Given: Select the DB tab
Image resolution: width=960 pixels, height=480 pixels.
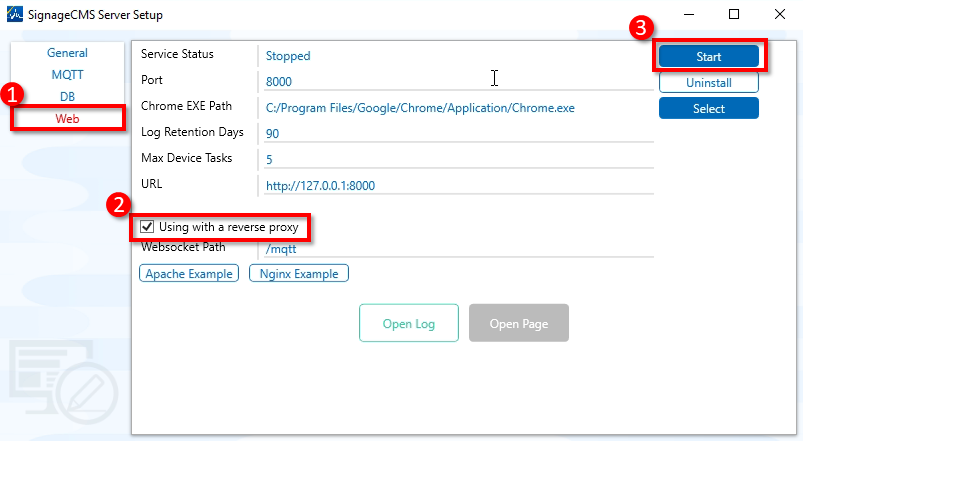Looking at the screenshot, I should (67, 96).
